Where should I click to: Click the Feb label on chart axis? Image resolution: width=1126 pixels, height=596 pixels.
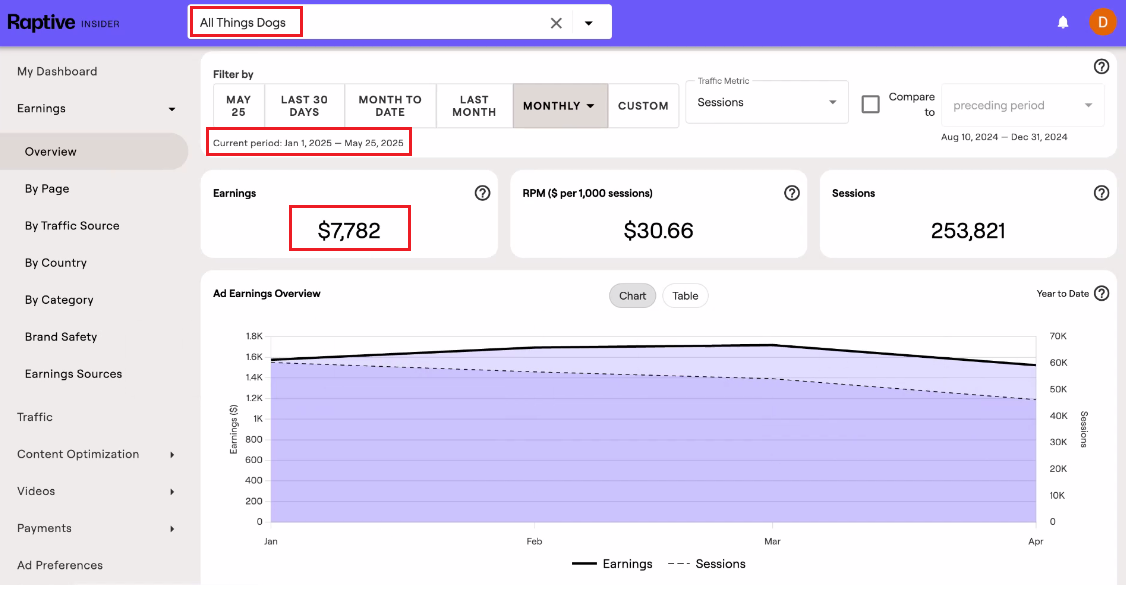(x=534, y=541)
